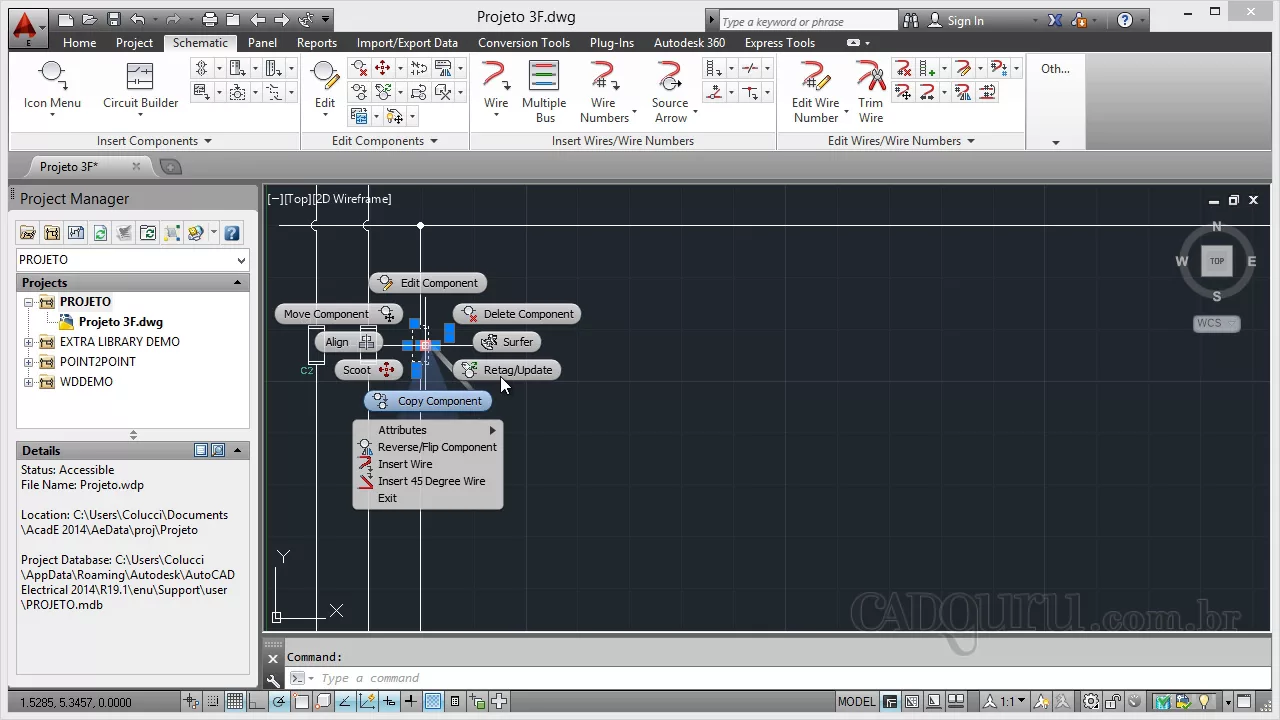Switch to Conversion Tools tab
The height and width of the screenshot is (720, 1280).
point(524,43)
